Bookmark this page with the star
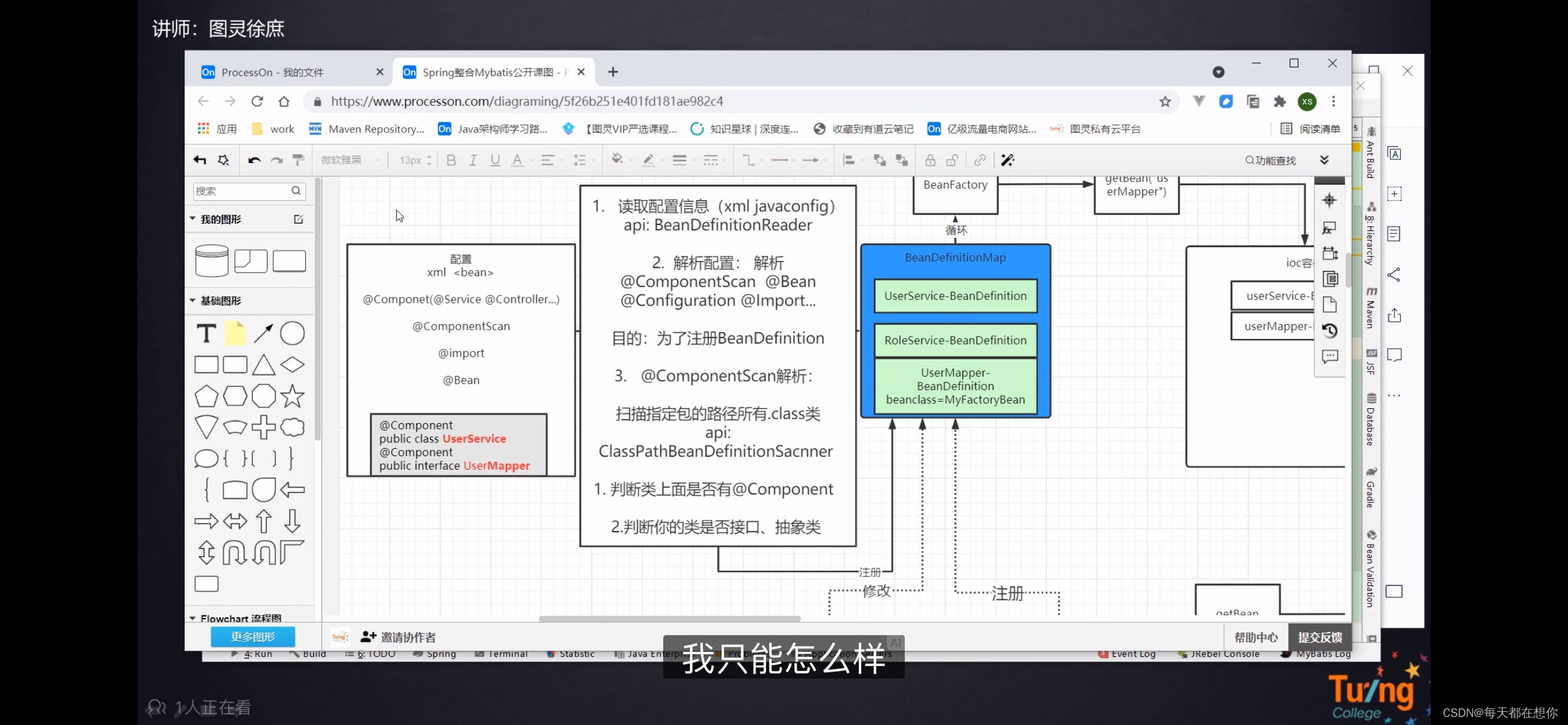The width and height of the screenshot is (1568, 725). coord(1165,101)
